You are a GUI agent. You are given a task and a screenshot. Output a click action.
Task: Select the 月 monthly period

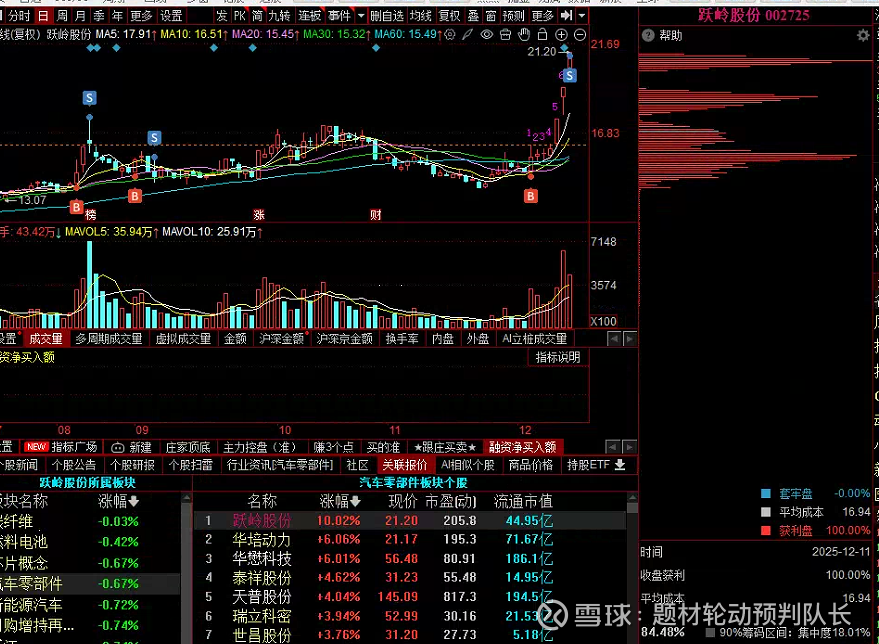pos(81,16)
